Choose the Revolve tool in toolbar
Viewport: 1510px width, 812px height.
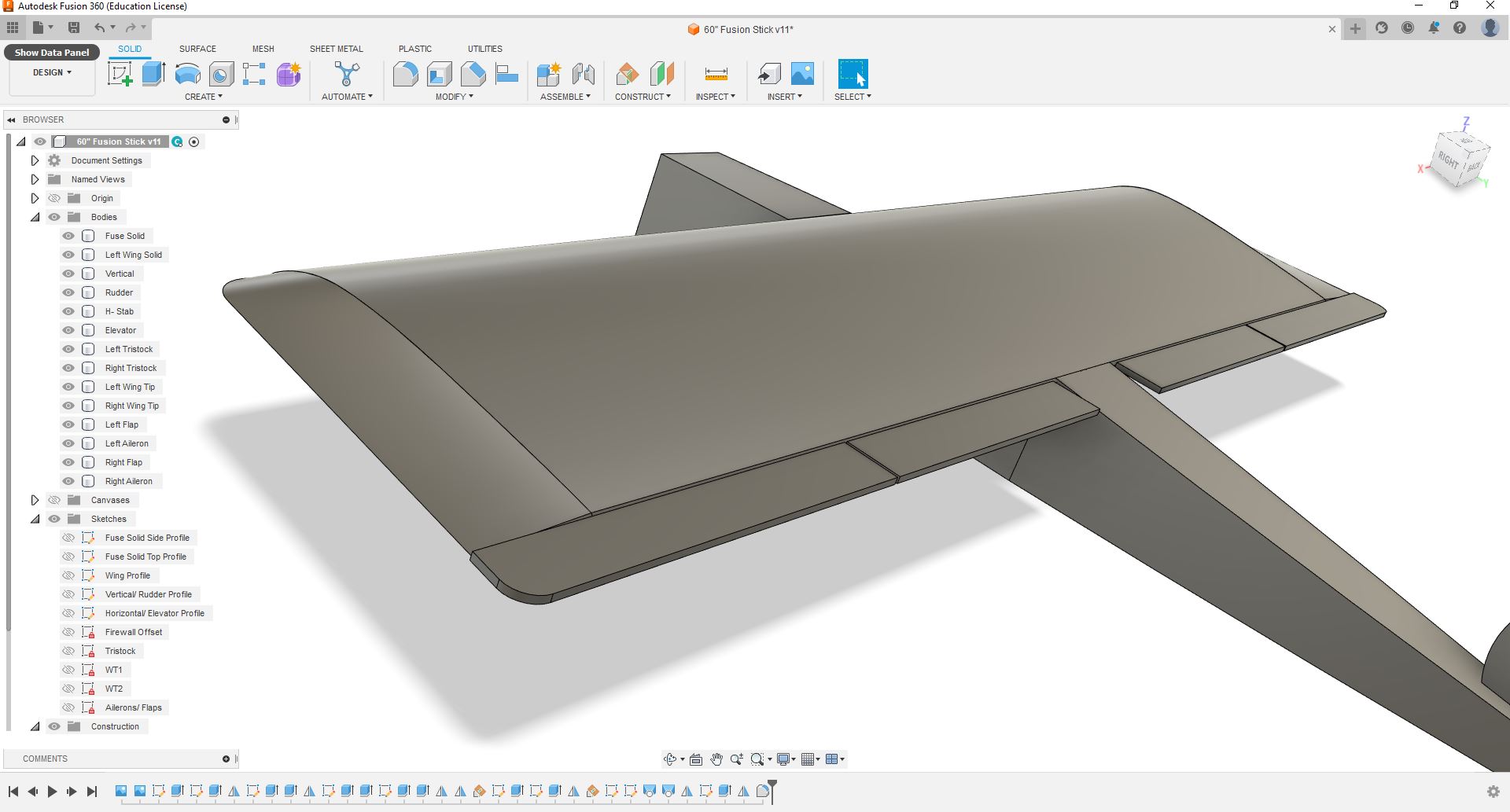[x=187, y=75]
